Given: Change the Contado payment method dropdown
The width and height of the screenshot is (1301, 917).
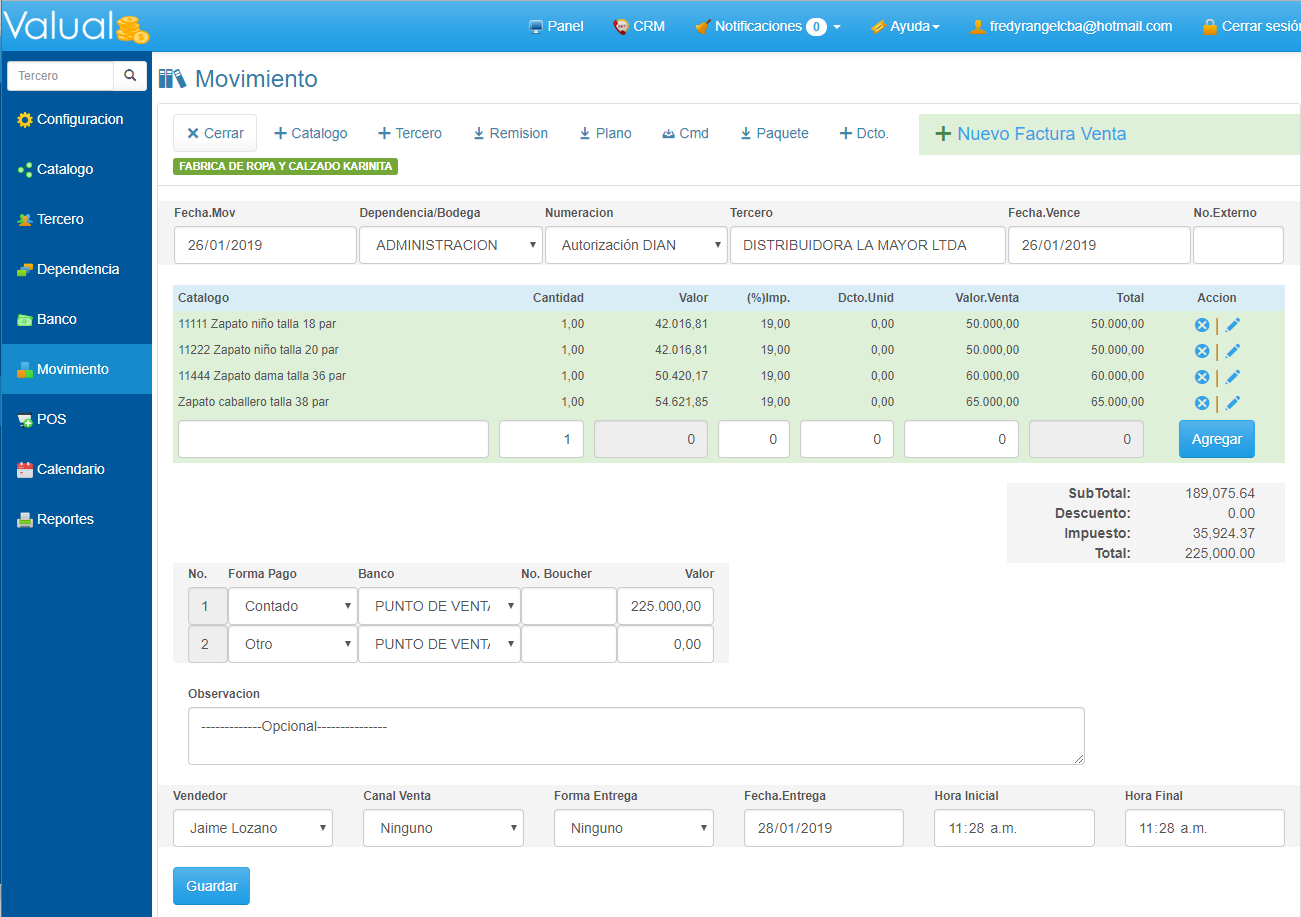Looking at the screenshot, I should [292, 606].
